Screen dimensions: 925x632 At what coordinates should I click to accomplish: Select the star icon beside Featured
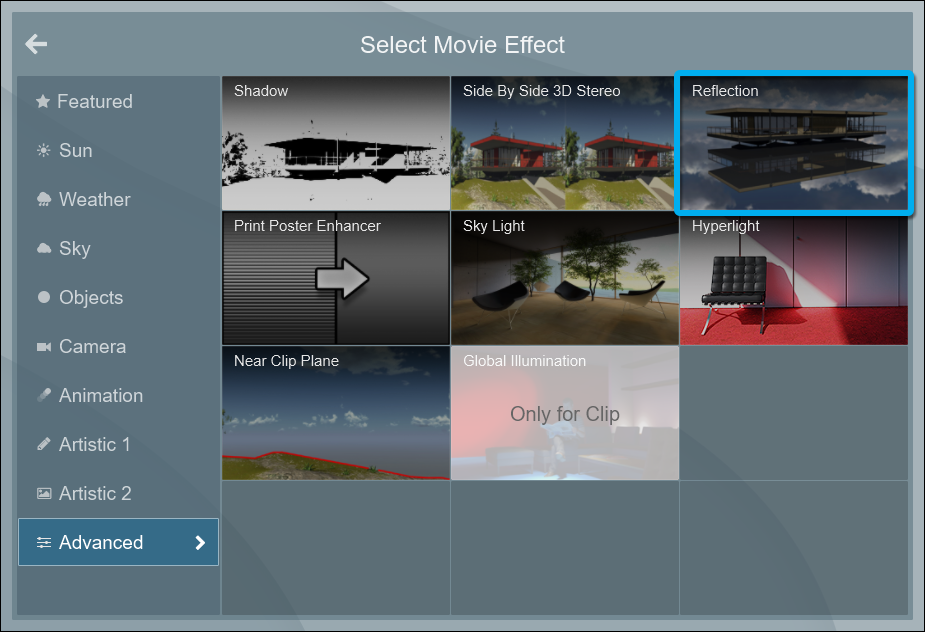(43, 102)
